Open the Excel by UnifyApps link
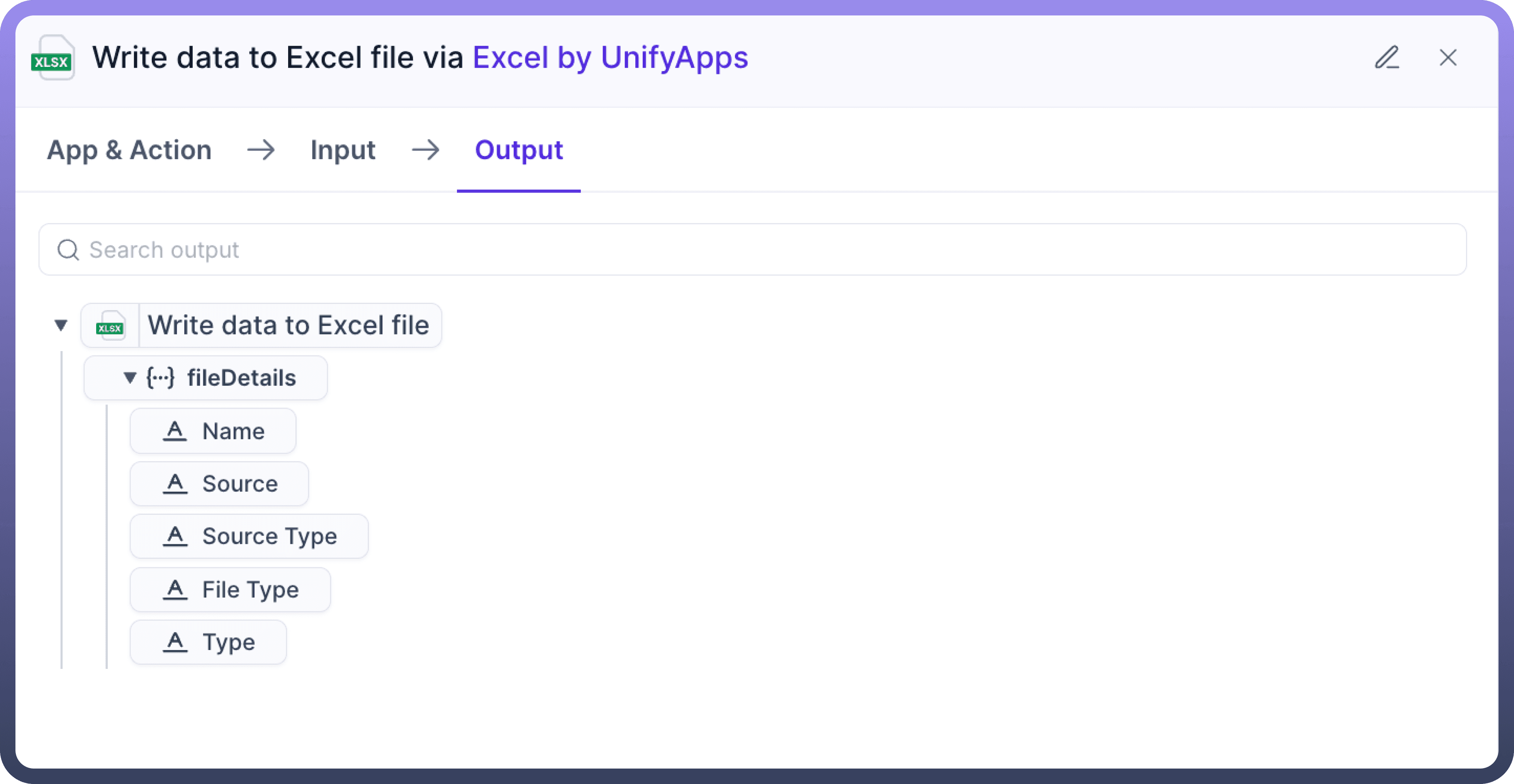Viewport: 1514px width, 784px height. [610, 58]
